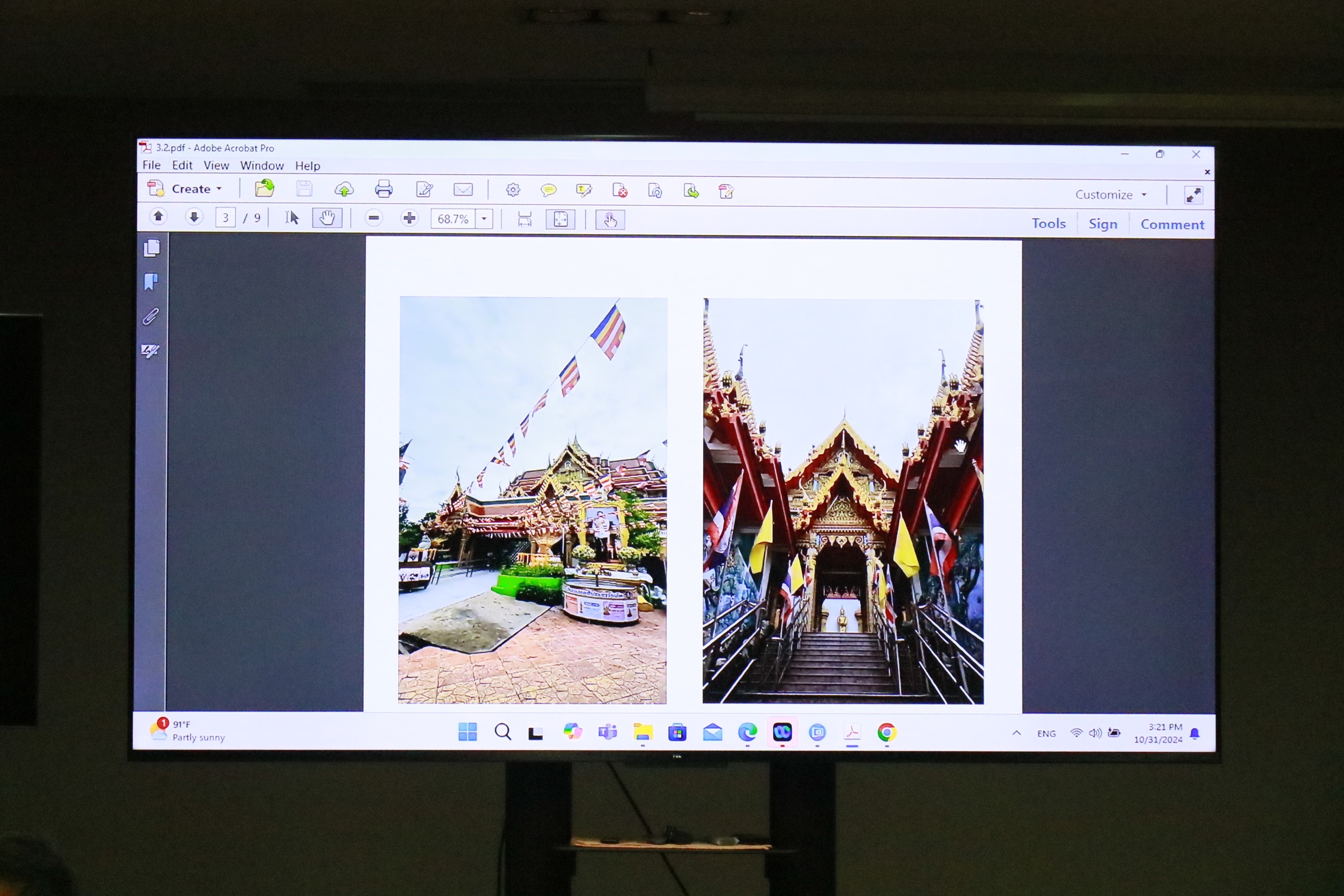Select the highlight text tool icon
The width and height of the screenshot is (1344, 896).
(584, 190)
